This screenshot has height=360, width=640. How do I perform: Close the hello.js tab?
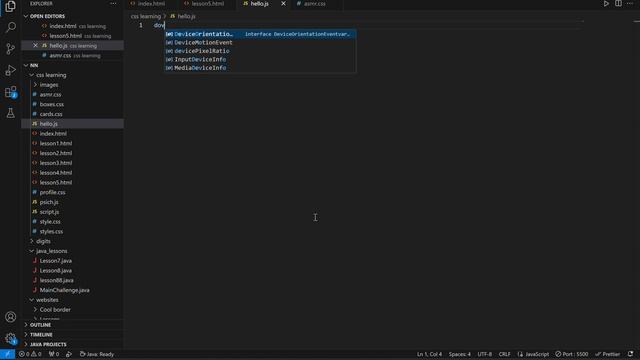[283, 4]
